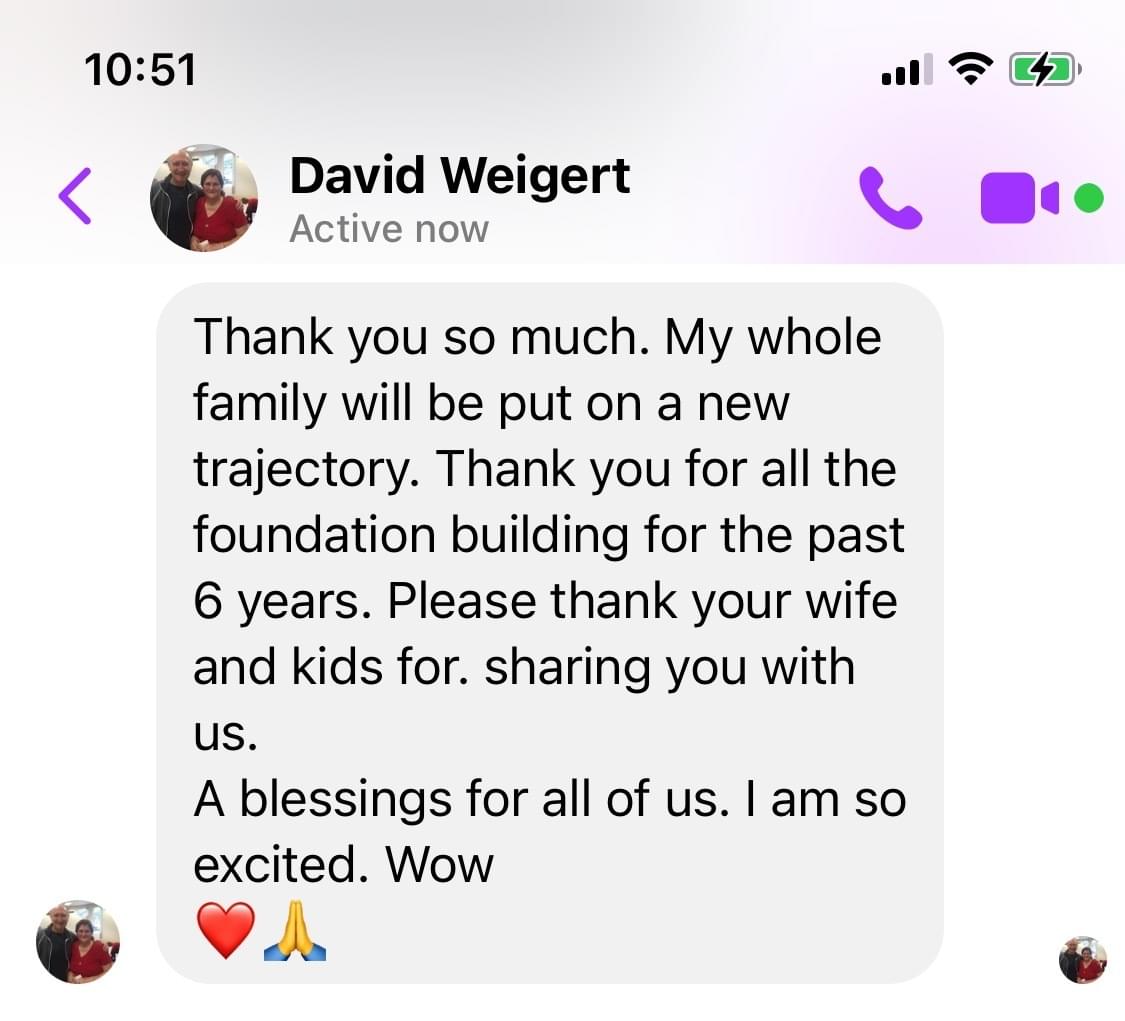Open David Weigert's header profile picture
The width and height of the screenshot is (1125, 1021).
click(204, 197)
